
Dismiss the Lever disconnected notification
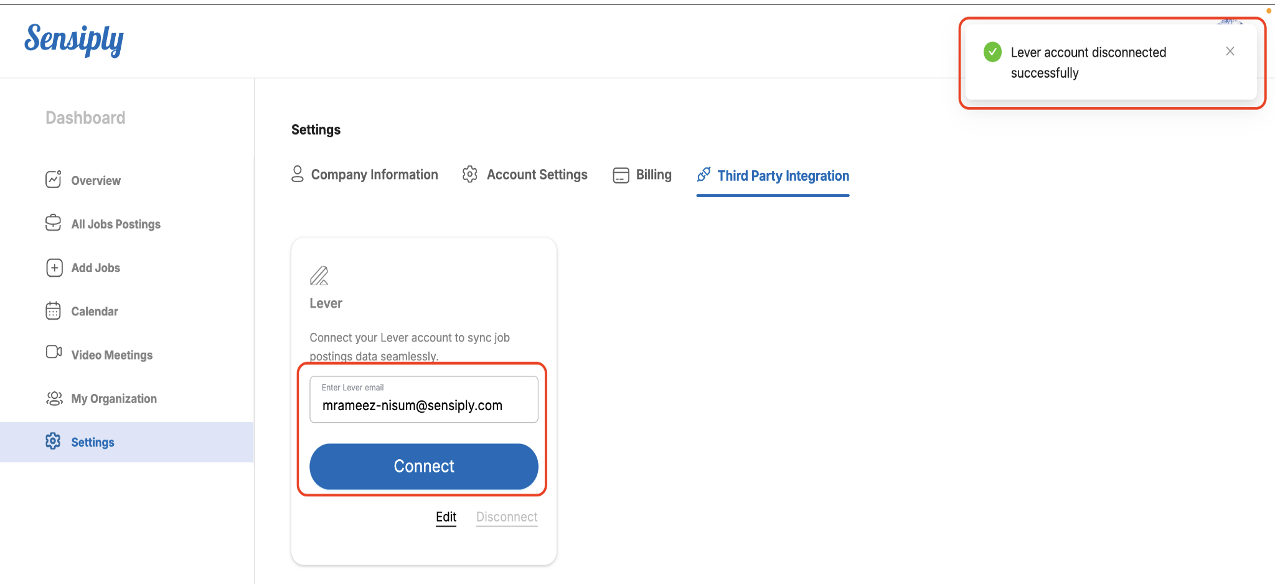point(1230,51)
